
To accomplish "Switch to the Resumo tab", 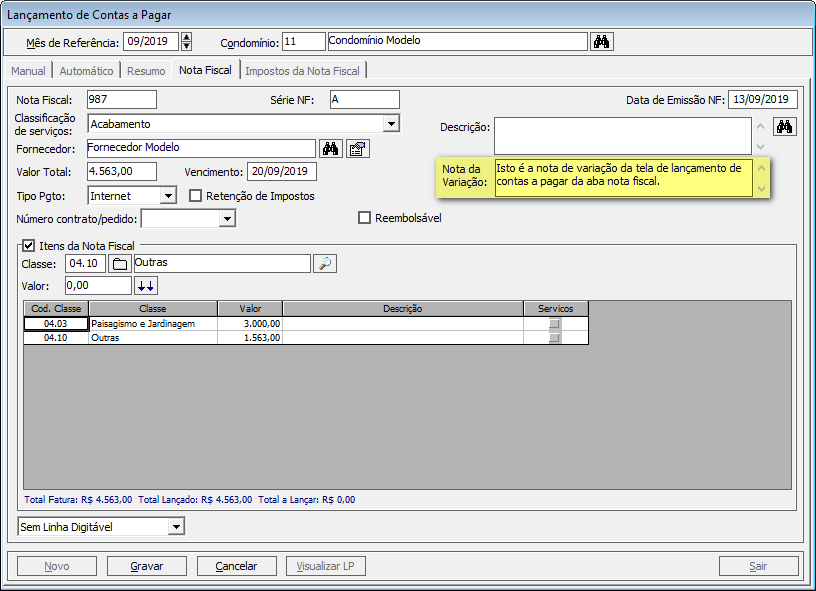I will click(x=146, y=71).
